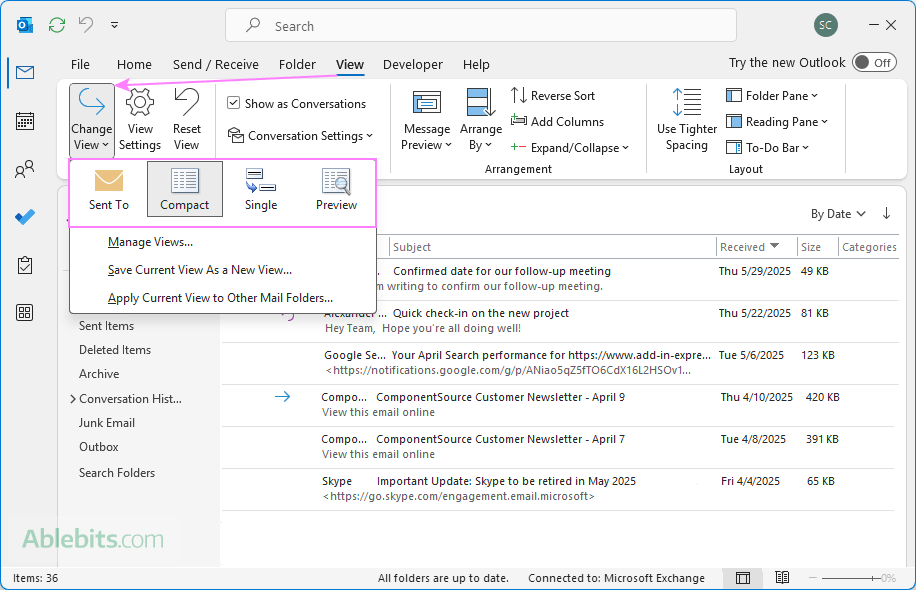
Task: Switch to the Send / Receive tab
Action: pos(216,64)
